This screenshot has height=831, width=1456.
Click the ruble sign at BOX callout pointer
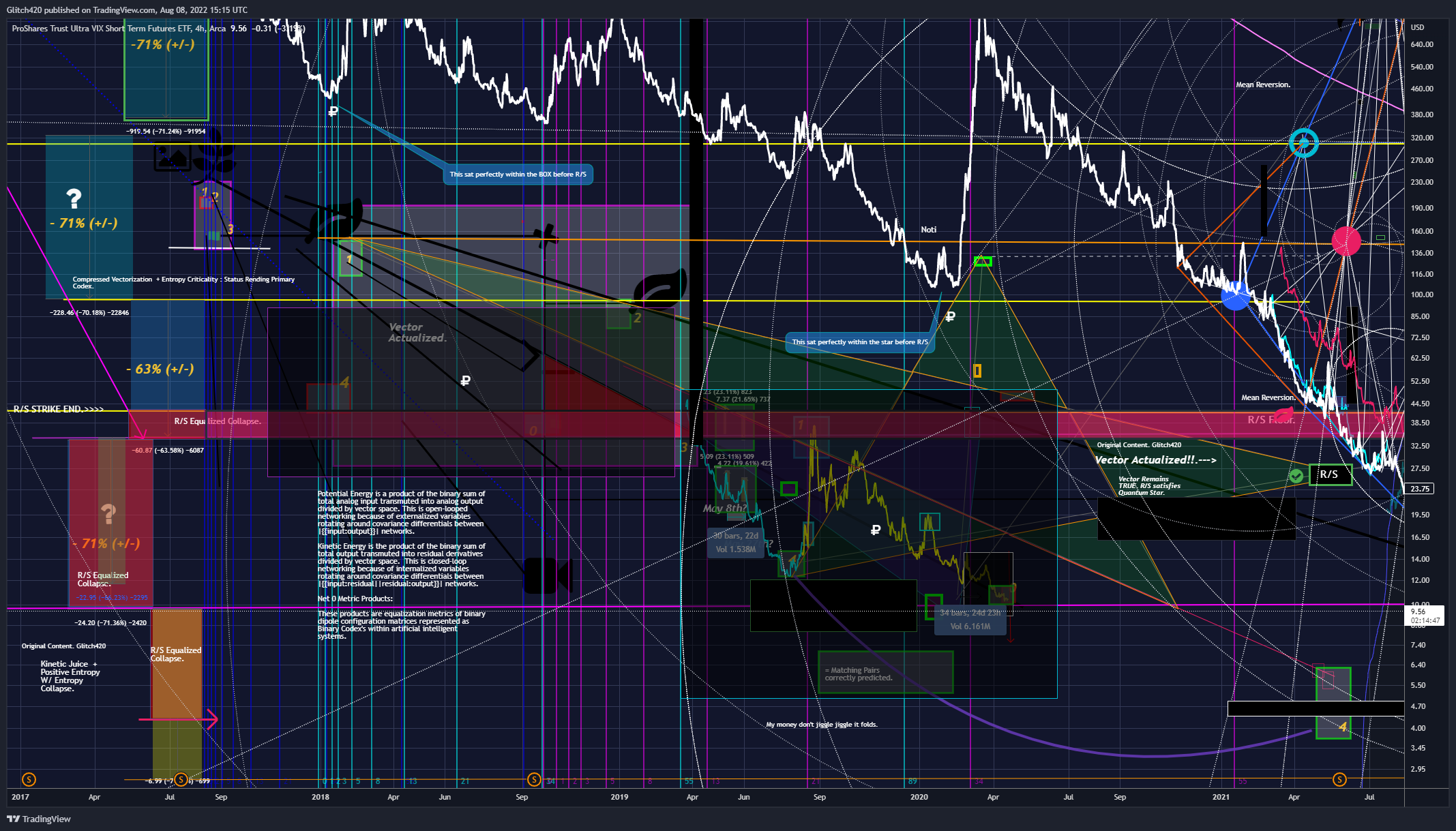pos(333,111)
